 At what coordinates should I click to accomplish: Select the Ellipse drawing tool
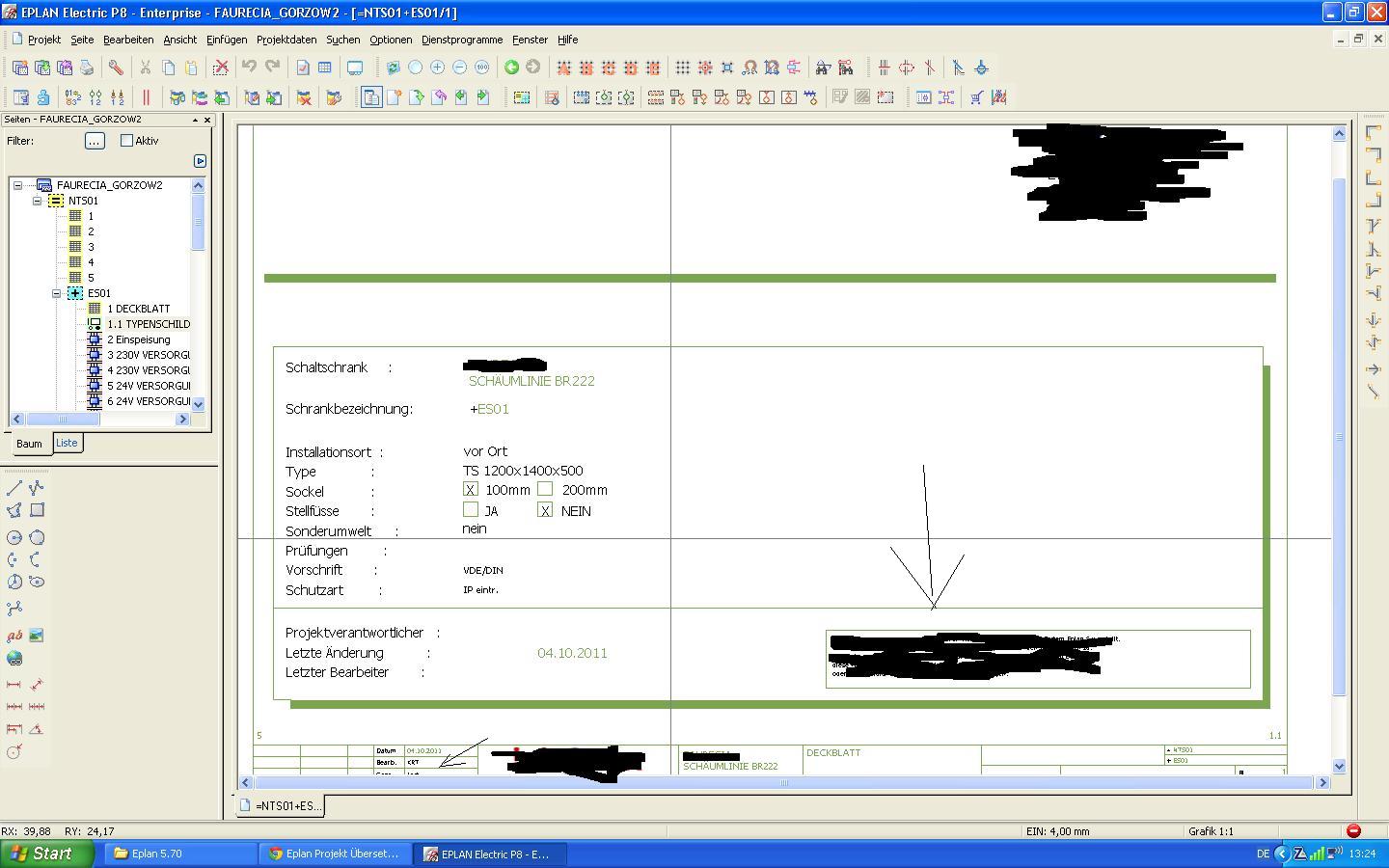tap(37, 582)
